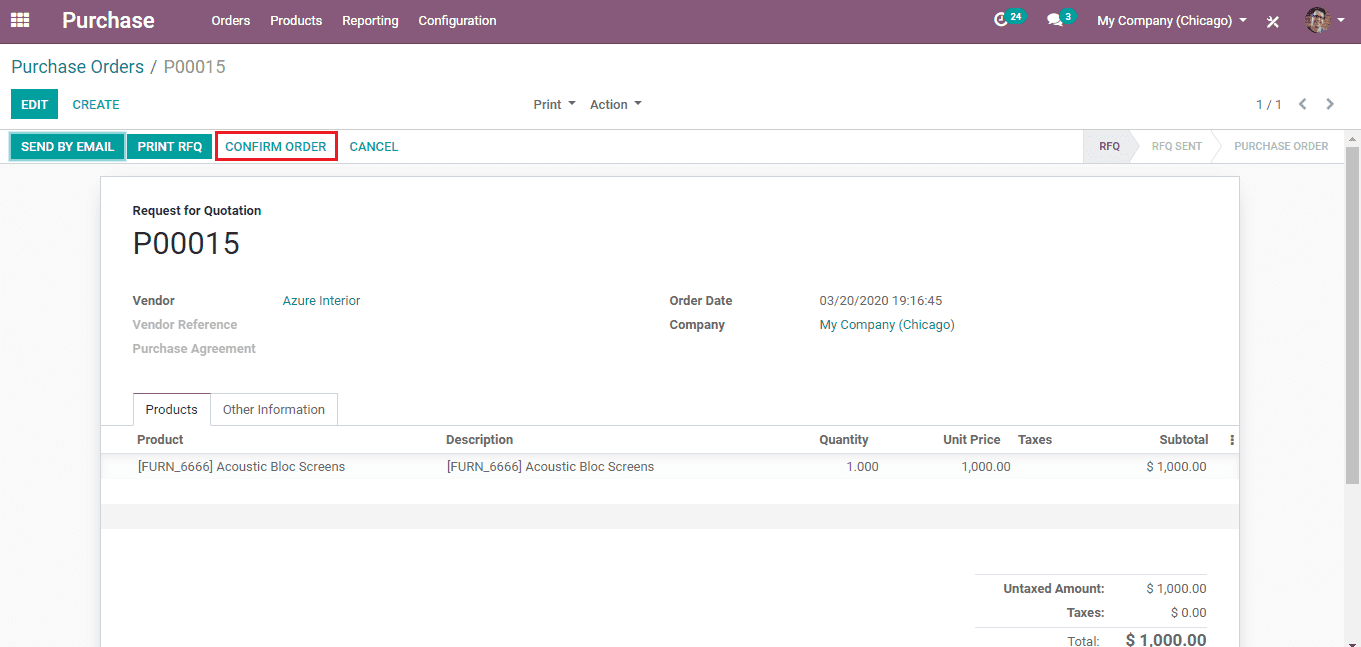Open the Reporting menu
The height and width of the screenshot is (647, 1361).
pyautogui.click(x=370, y=20)
